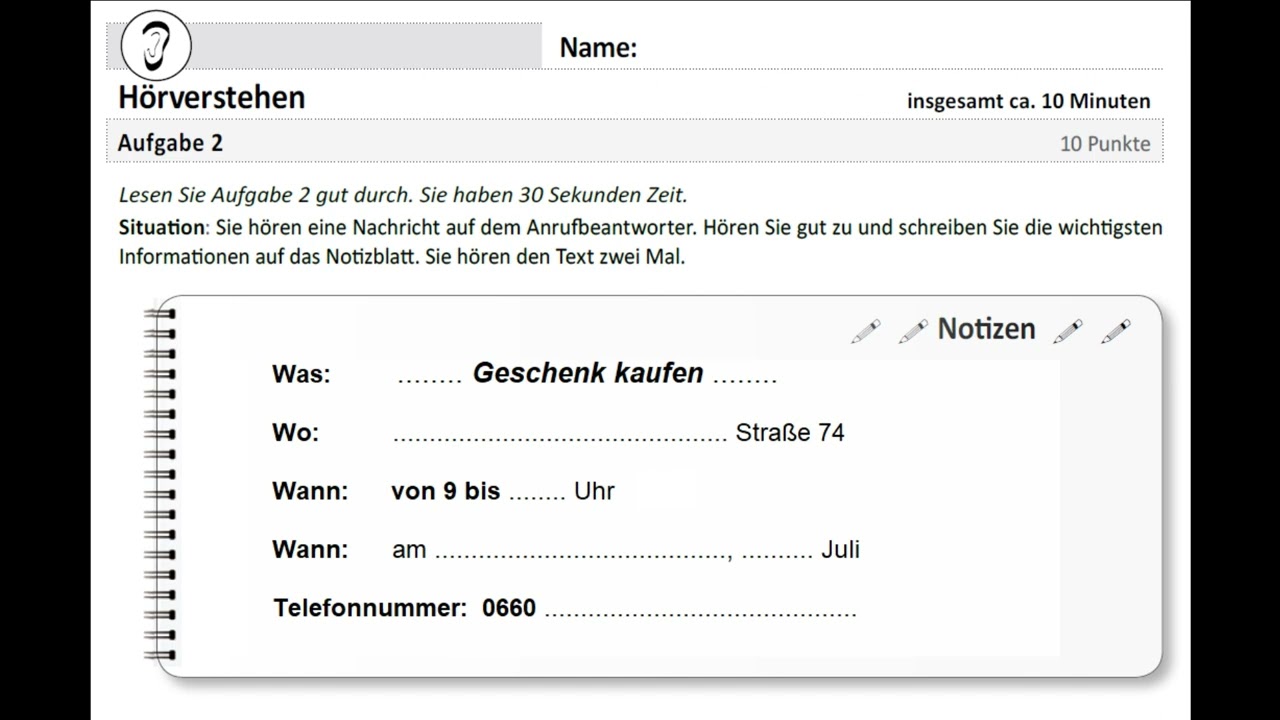Click the word 'Juli'
This screenshot has width=1280, height=720.
tap(840, 549)
